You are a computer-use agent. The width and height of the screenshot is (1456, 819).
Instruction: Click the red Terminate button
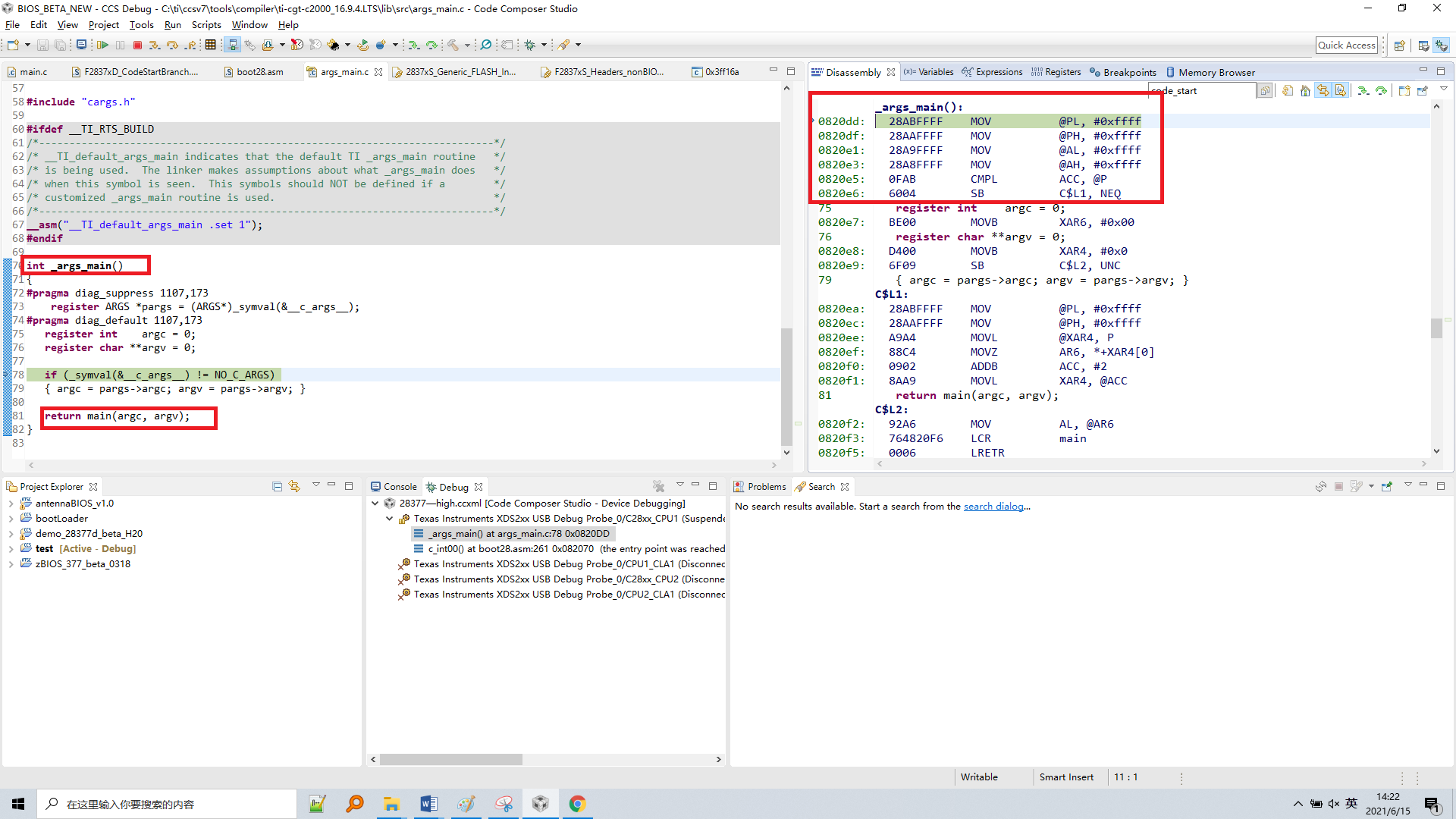click(x=137, y=45)
